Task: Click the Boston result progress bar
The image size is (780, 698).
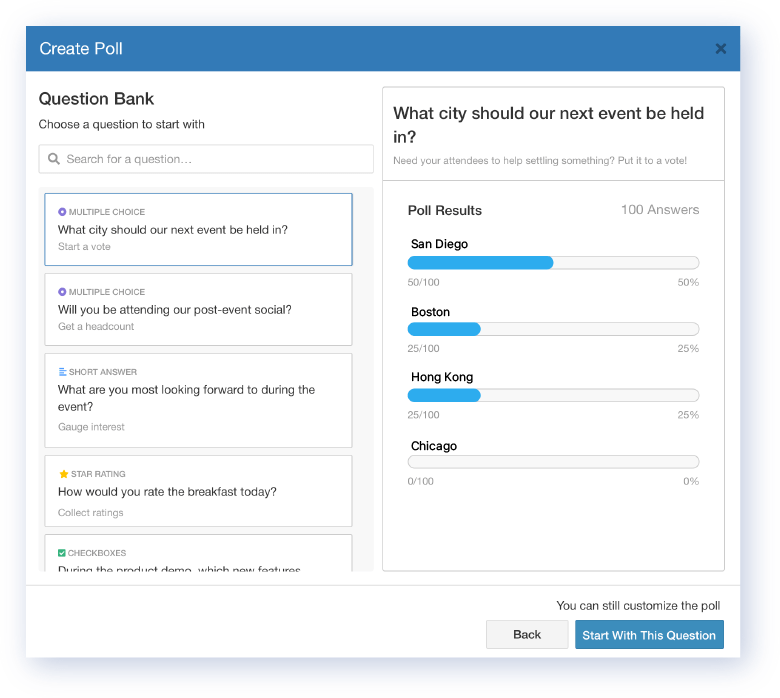Action: pos(553,329)
